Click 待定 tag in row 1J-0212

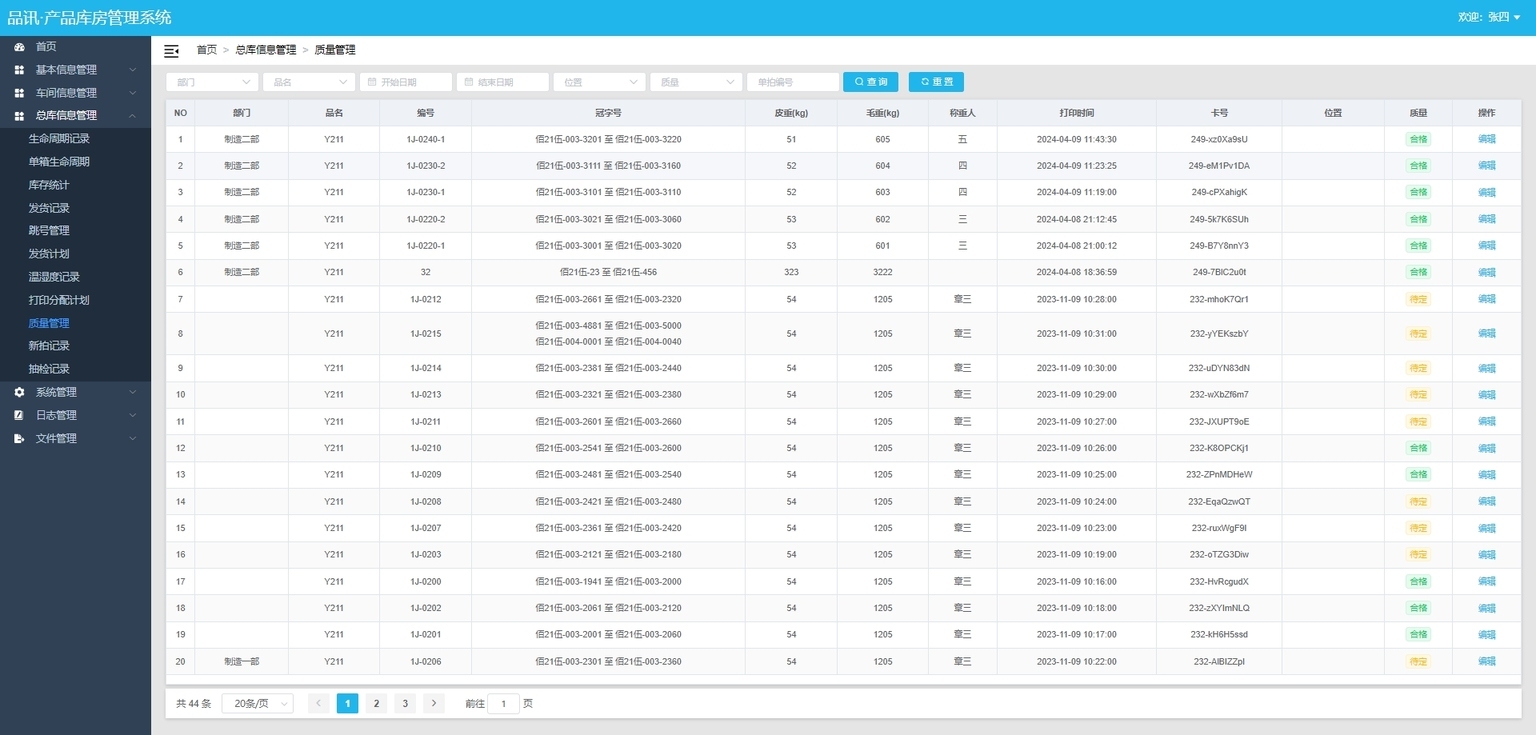click(x=1418, y=299)
